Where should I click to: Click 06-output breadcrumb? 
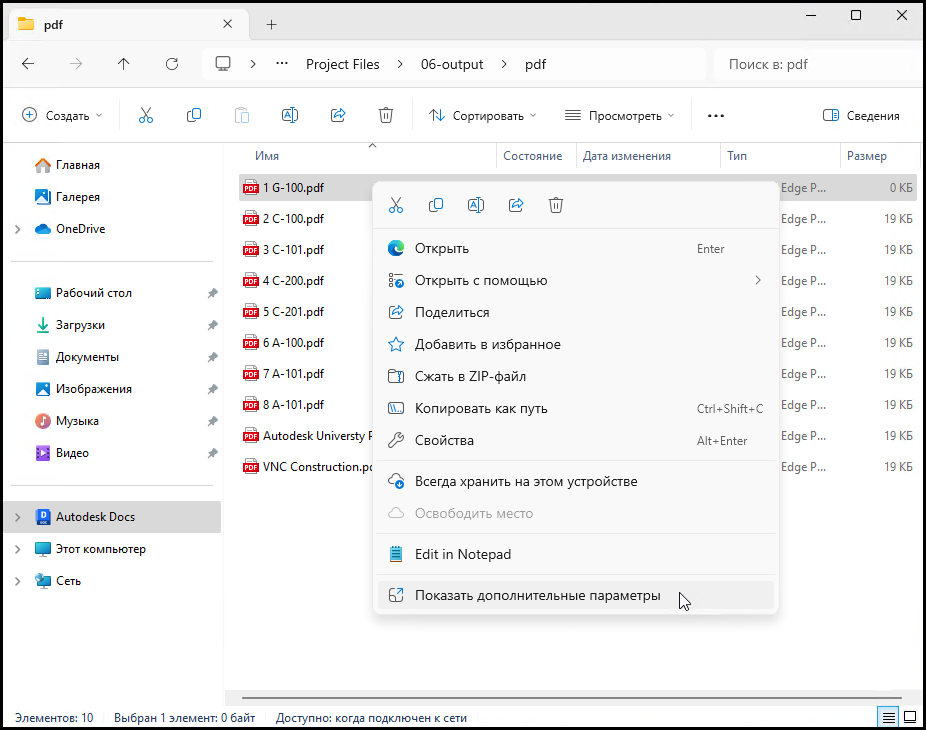pos(452,64)
